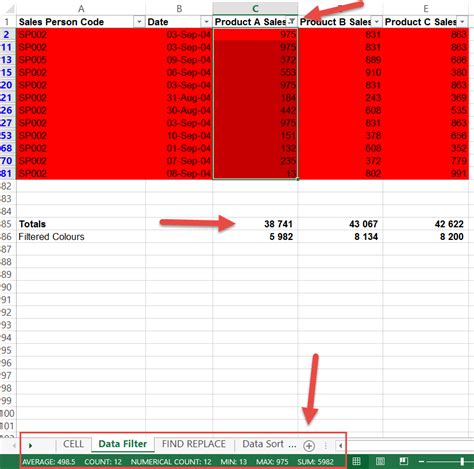Open the CELL sheet tab

[x=73, y=444]
